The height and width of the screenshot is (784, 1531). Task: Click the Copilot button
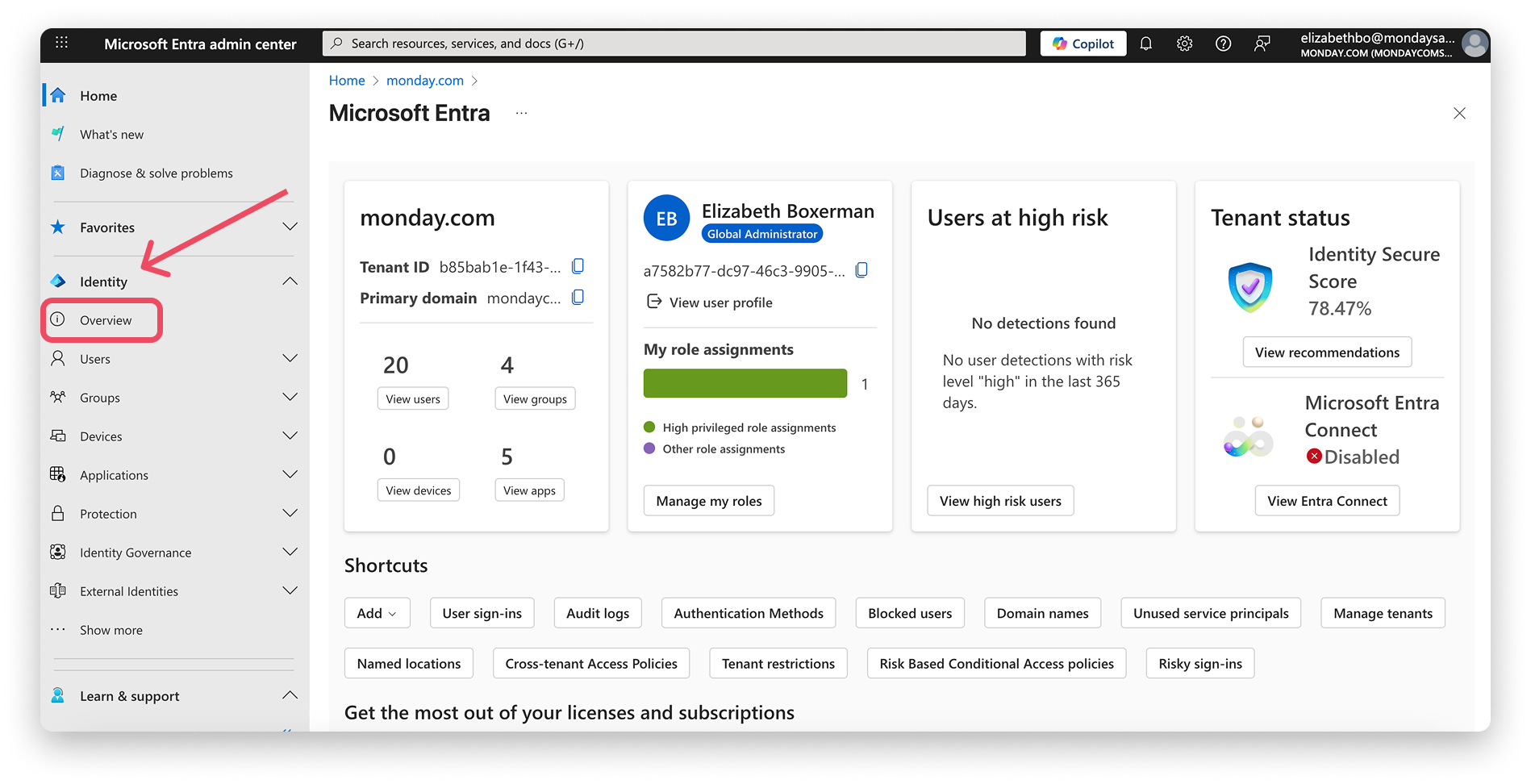coord(1083,44)
